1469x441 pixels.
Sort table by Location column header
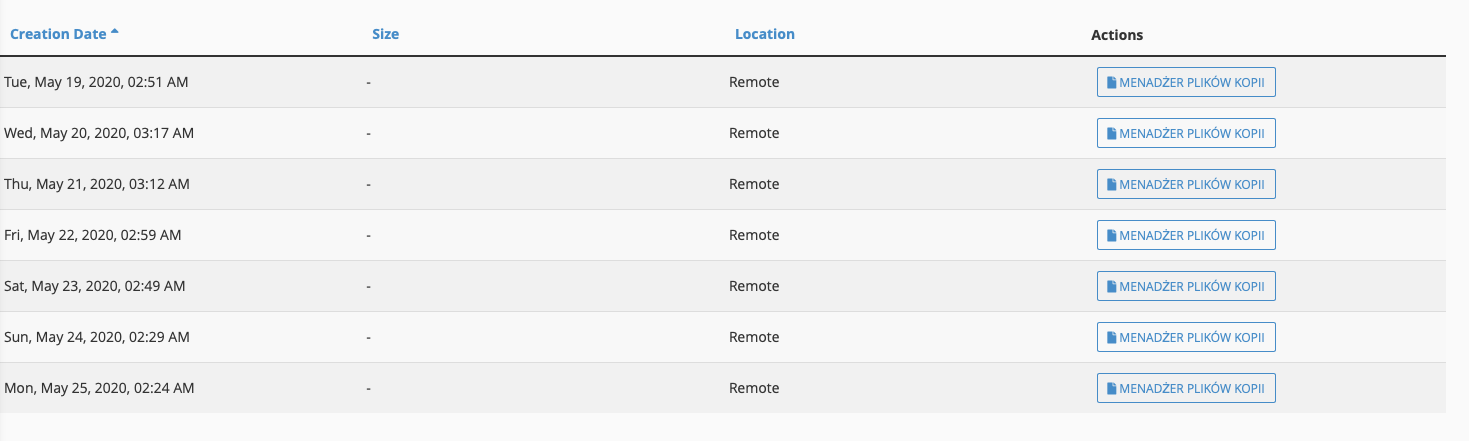765,34
